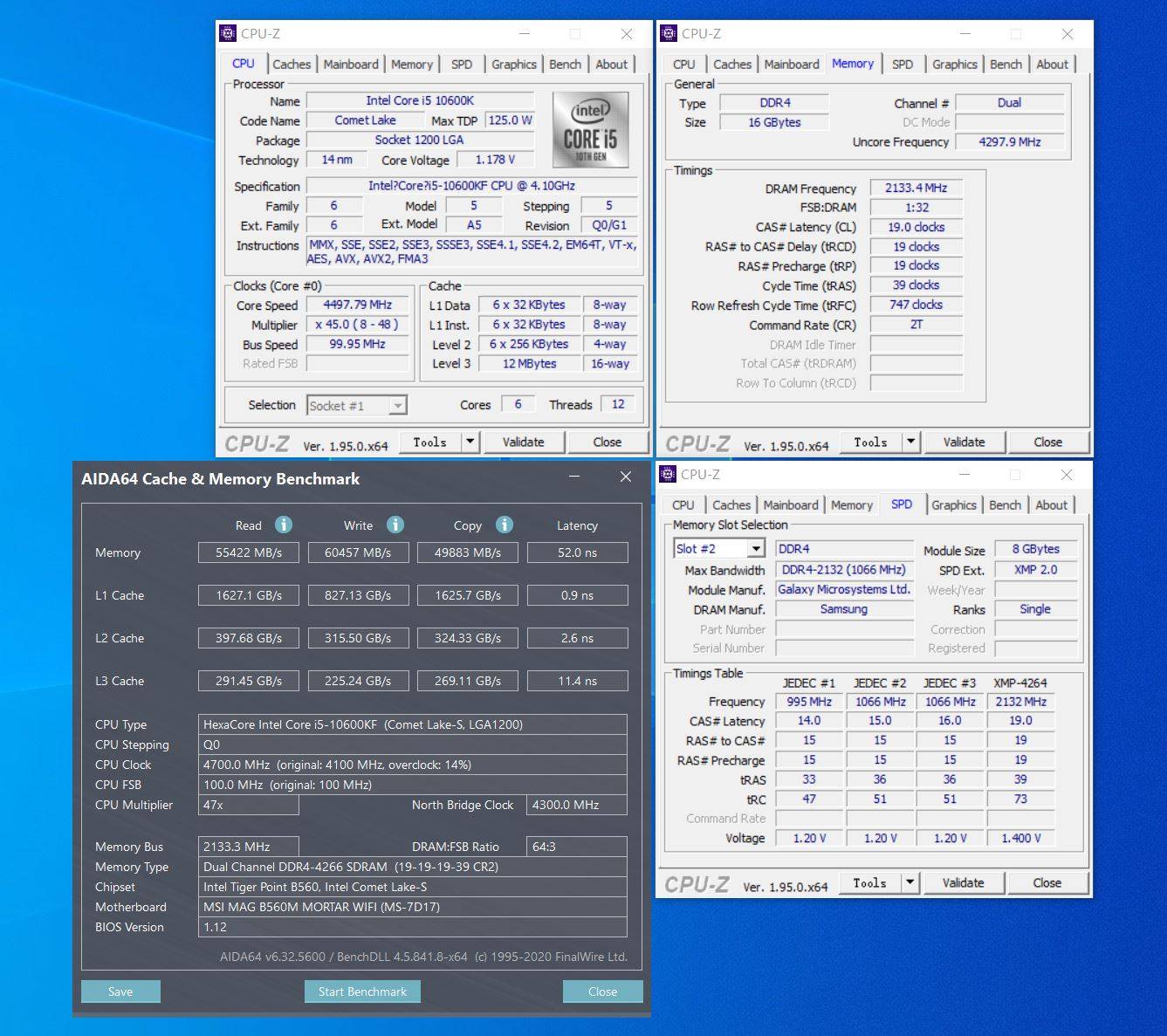Click the Uncore Frequency 4297.9 MHz field

tap(1010, 141)
